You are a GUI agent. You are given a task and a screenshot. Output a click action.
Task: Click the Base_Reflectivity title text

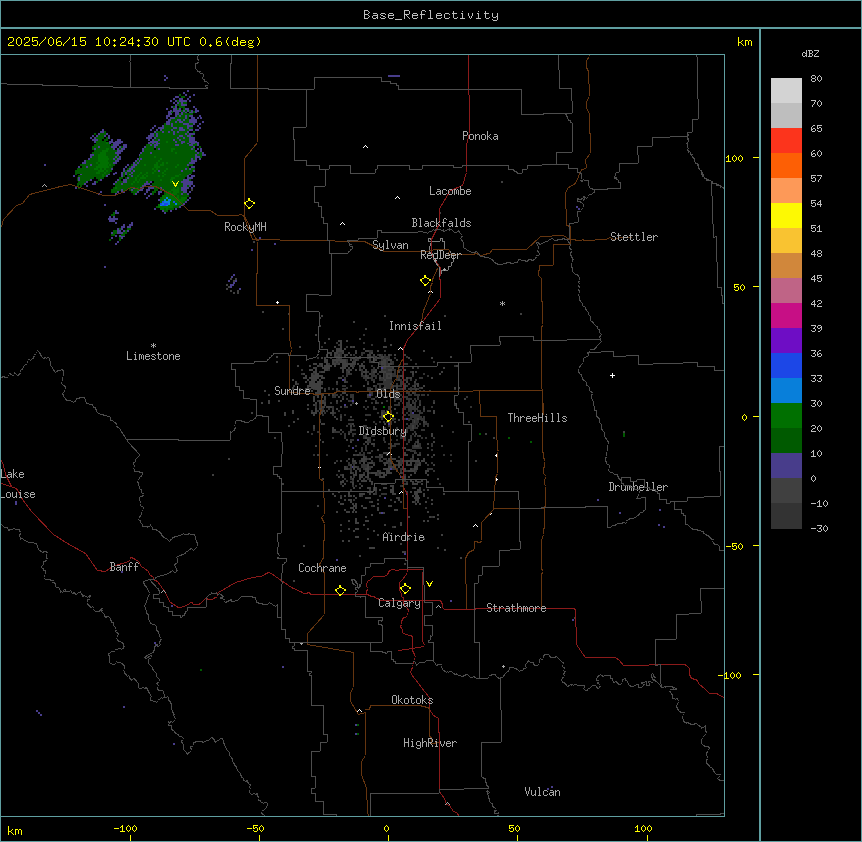pos(431,15)
